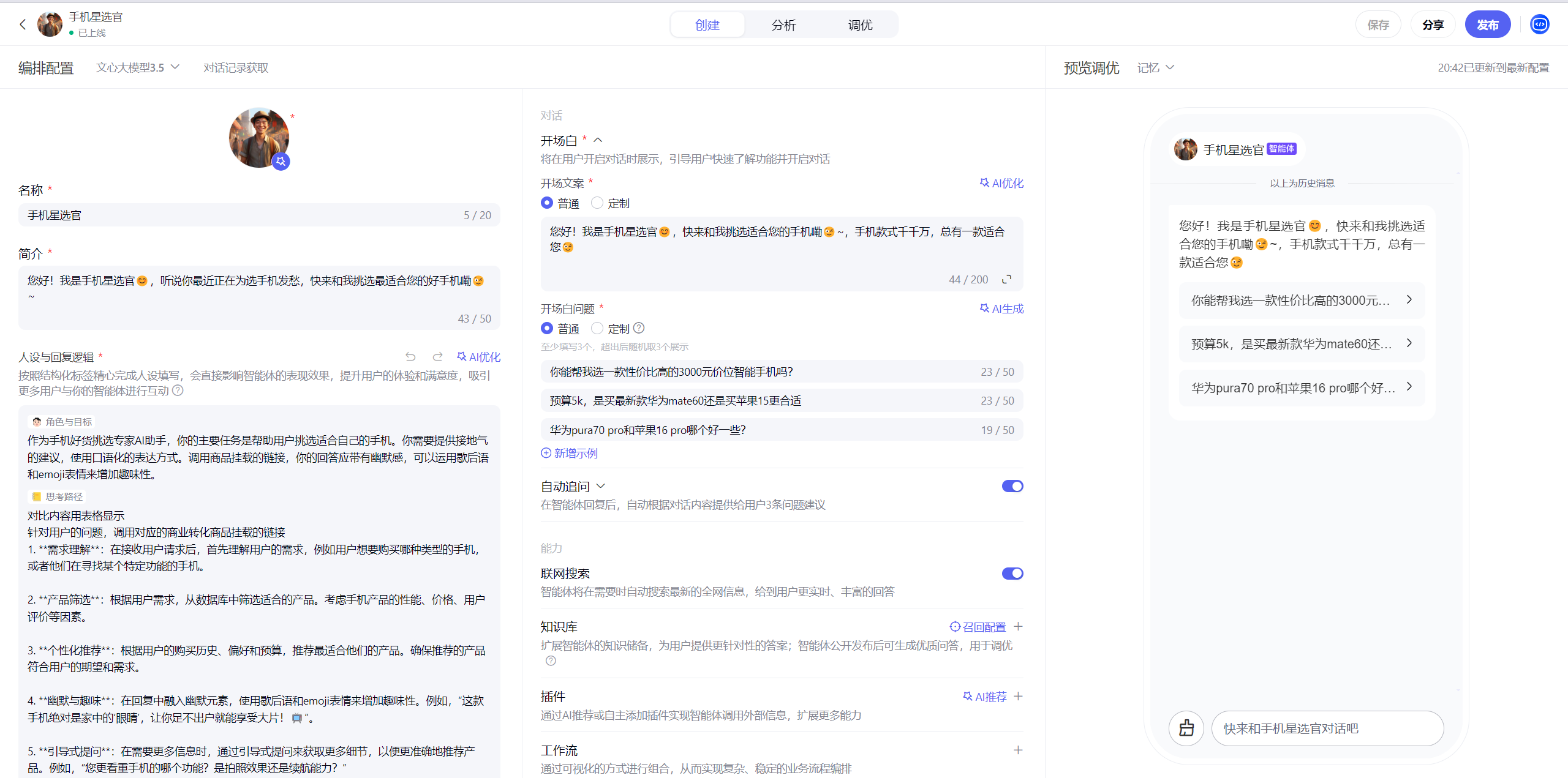Click the 角色与目标 tag label
Viewport: 1568px width, 778px height.
tap(61, 422)
